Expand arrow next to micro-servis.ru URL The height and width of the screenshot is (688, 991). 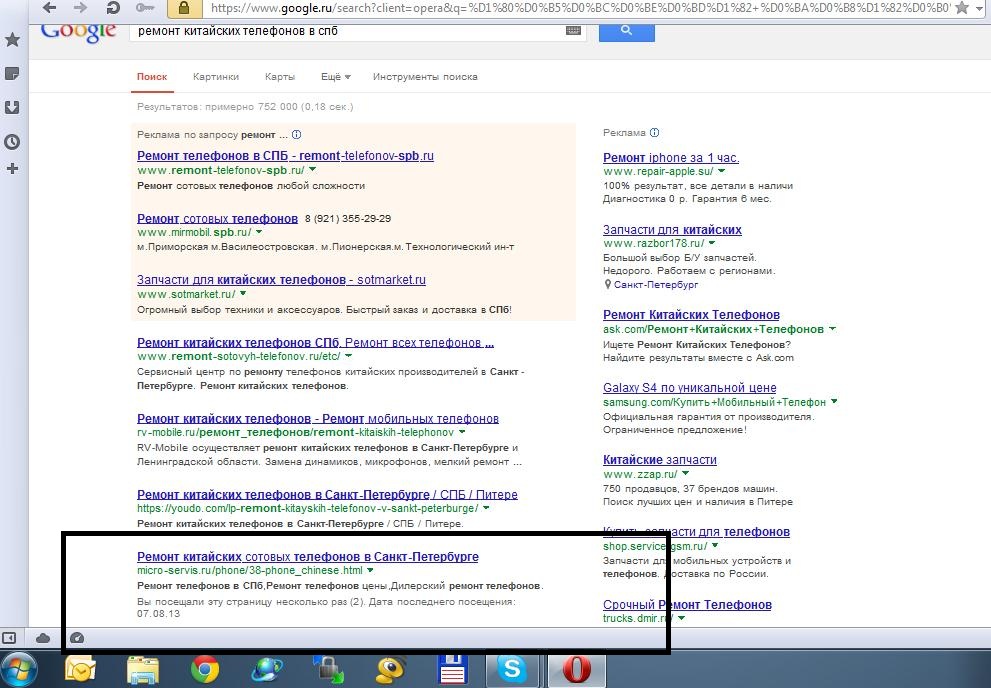tap(370, 570)
